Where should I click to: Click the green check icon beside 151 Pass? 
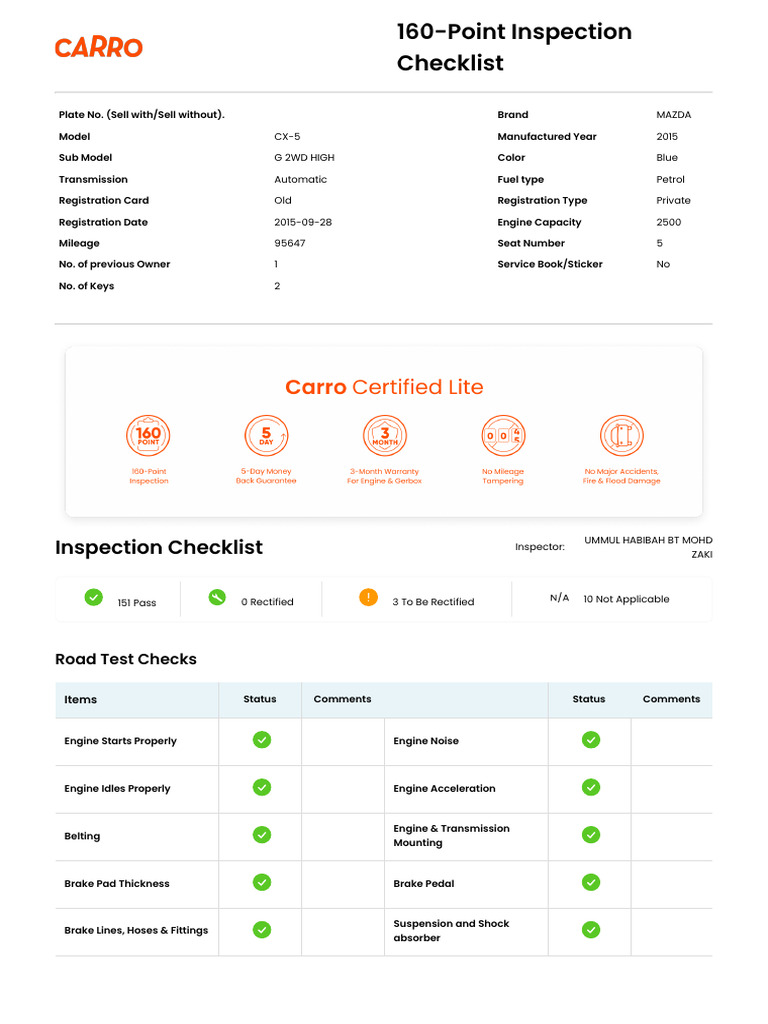(93, 597)
